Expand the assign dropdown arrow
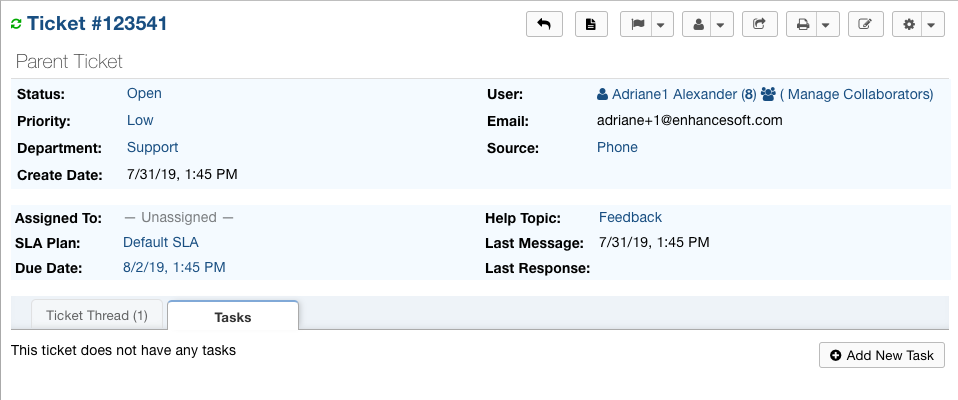 (723, 24)
